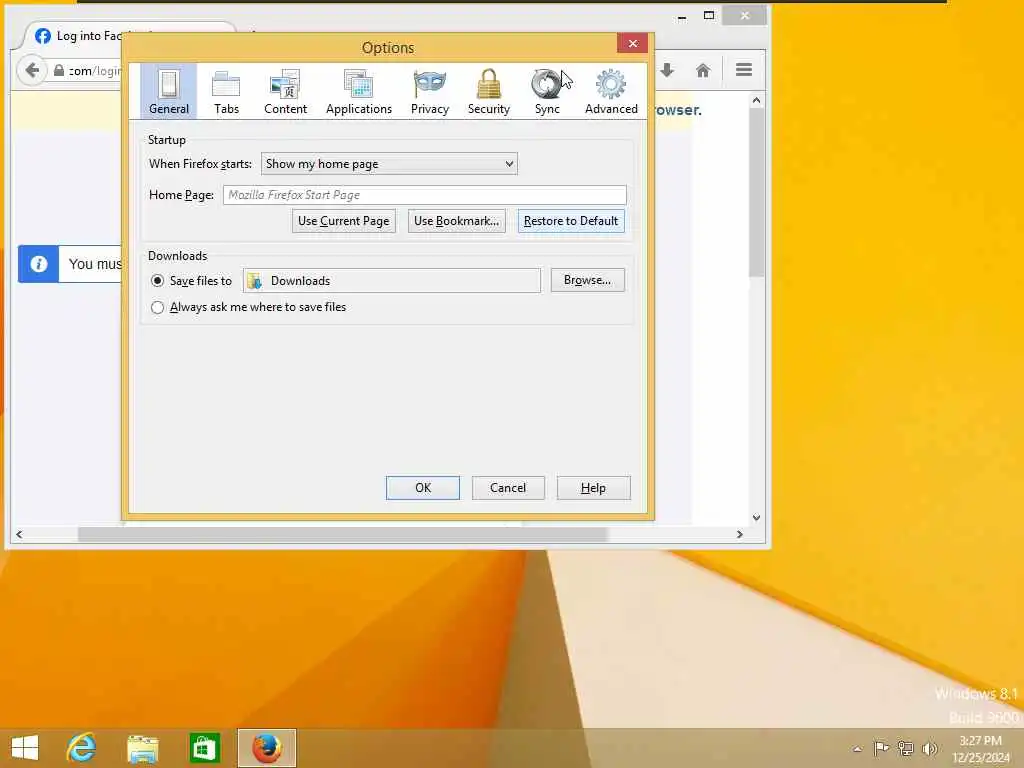Viewport: 1024px width, 768px height.
Task: Click the Help button
Action: click(593, 488)
